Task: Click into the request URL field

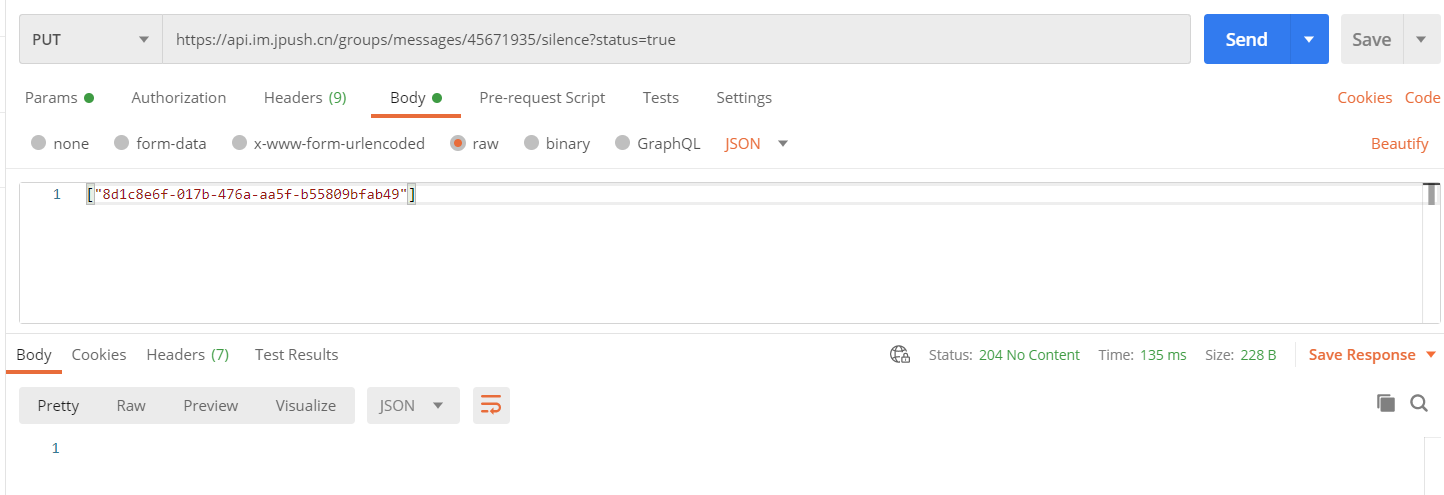Action: 676,39
